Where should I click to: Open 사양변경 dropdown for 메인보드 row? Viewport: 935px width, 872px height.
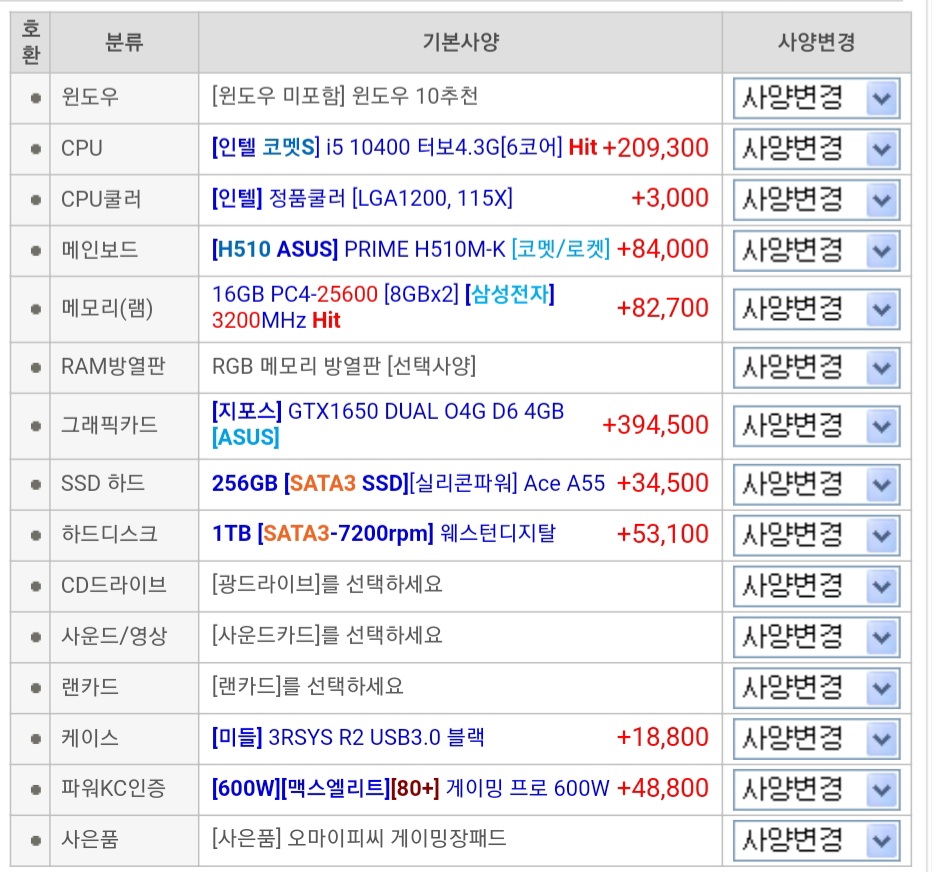point(816,251)
